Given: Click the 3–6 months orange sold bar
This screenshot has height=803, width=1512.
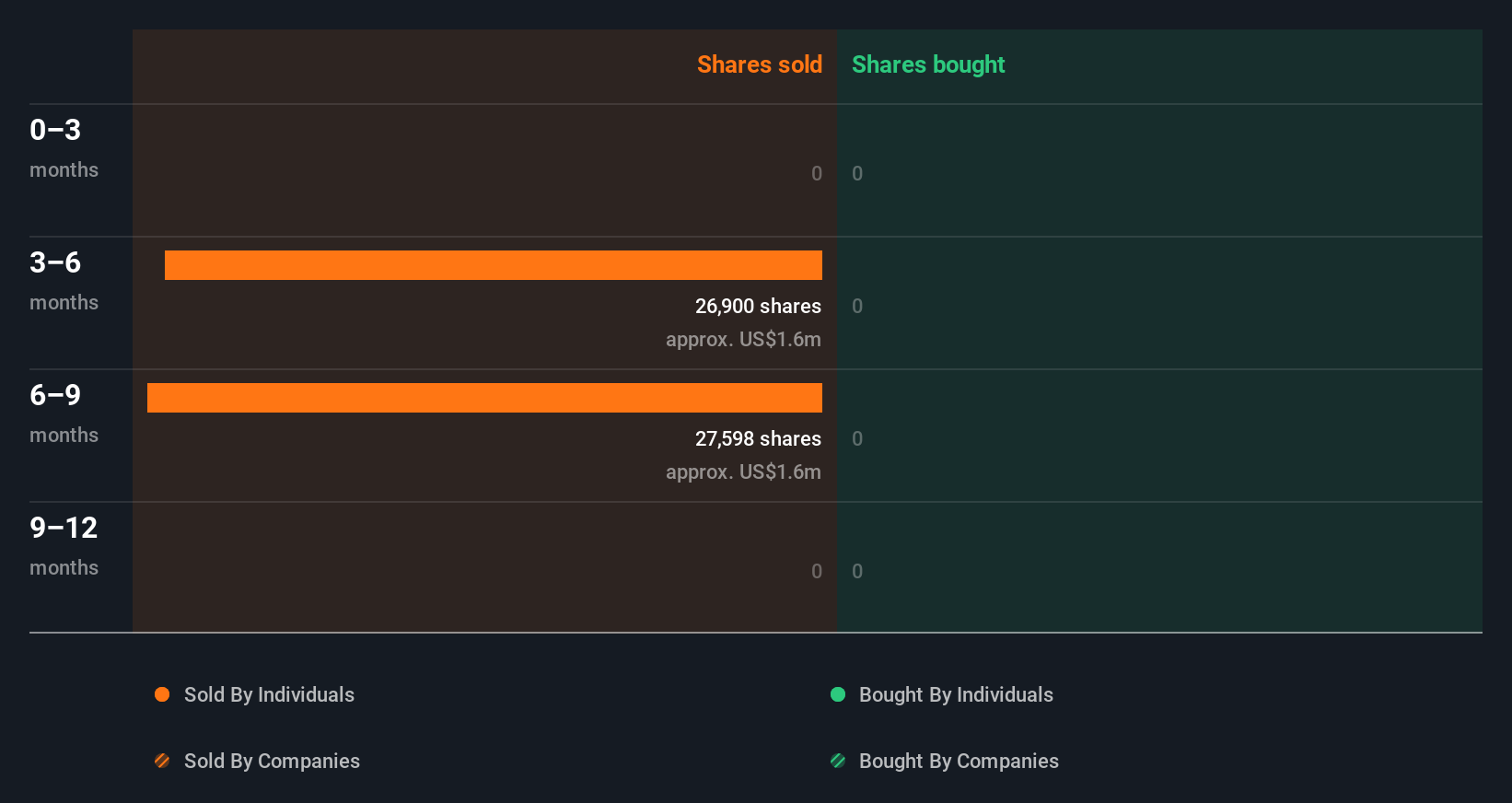Looking at the screenshot, I should [x=494, y=265].
